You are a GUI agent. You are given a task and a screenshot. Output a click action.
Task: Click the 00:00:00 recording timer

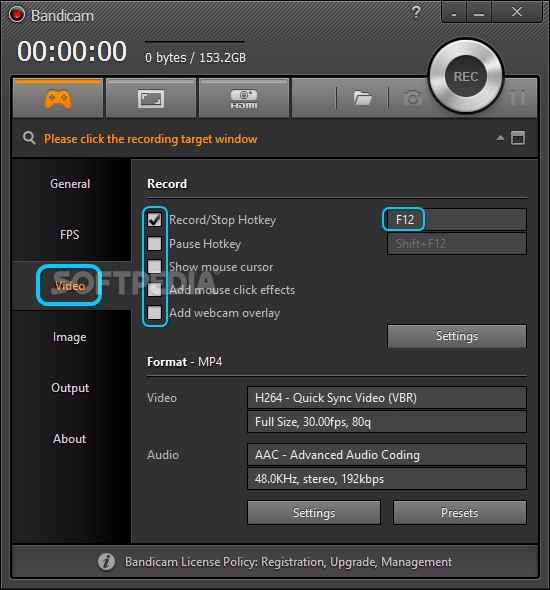tap(72, 51)
